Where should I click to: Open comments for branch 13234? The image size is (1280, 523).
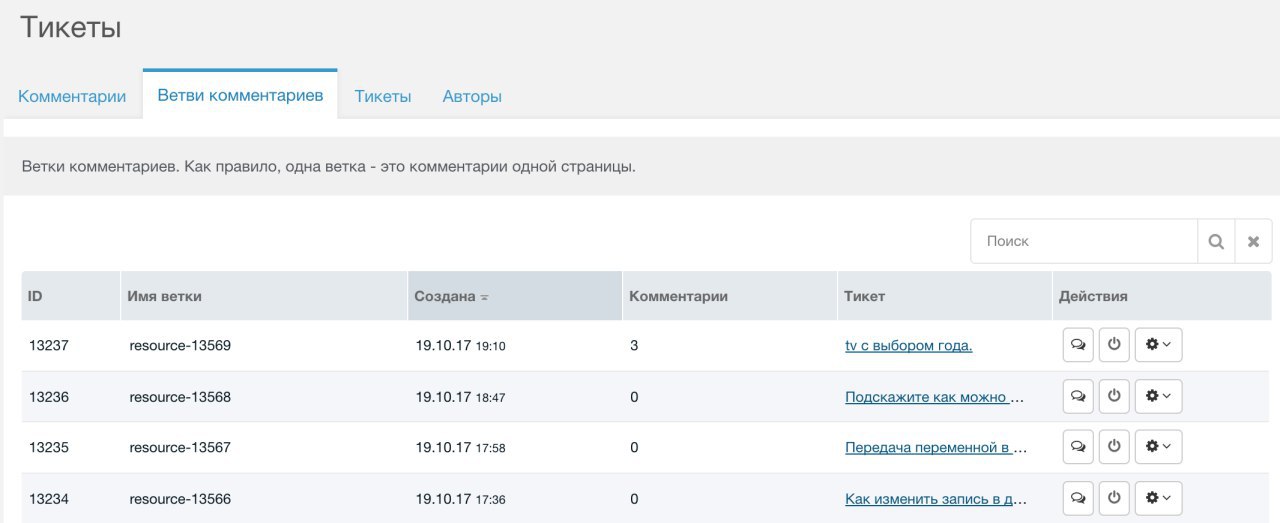(x=1078, y=497)
